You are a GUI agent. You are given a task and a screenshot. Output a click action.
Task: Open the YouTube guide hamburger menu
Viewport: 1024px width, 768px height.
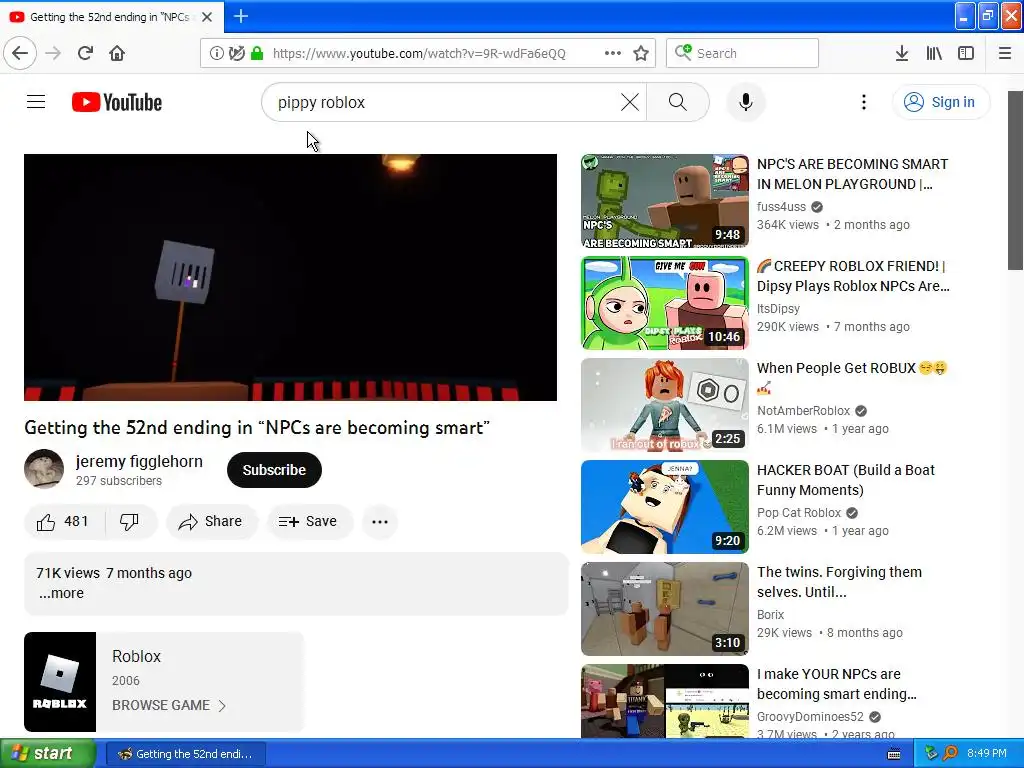(x=36, y=102)
